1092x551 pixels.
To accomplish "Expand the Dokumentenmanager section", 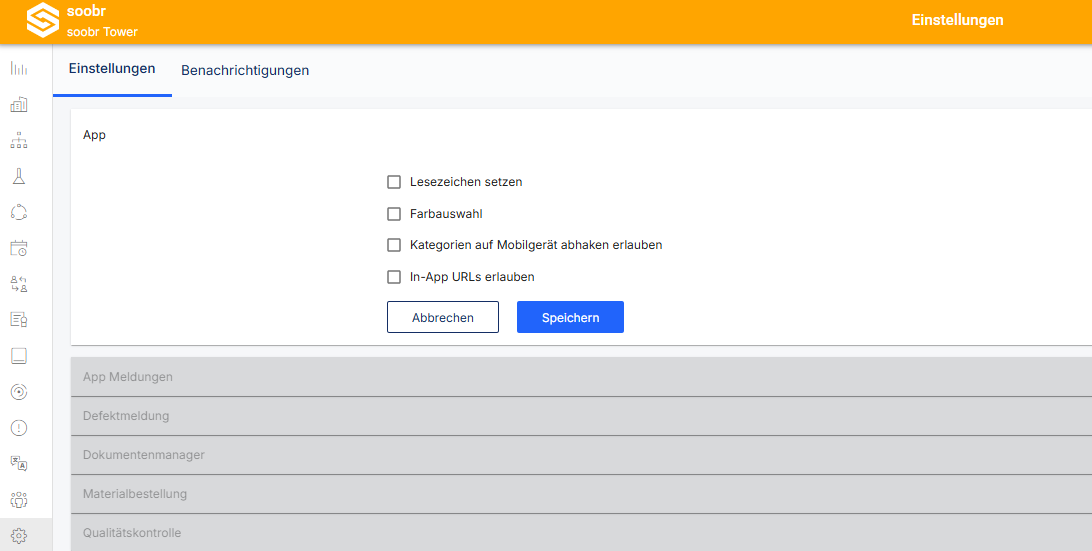I will (x=582, y=455).
